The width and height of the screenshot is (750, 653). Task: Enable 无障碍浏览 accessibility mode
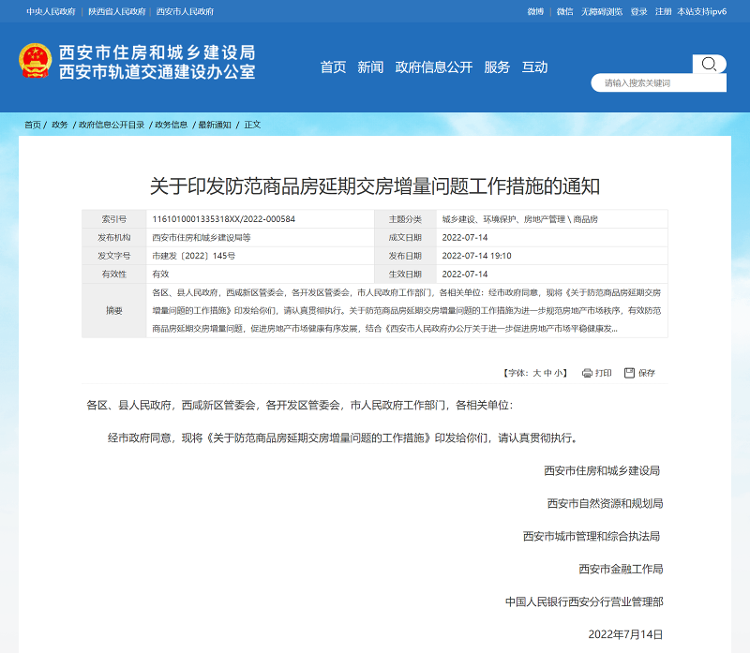tap(601, 11)
